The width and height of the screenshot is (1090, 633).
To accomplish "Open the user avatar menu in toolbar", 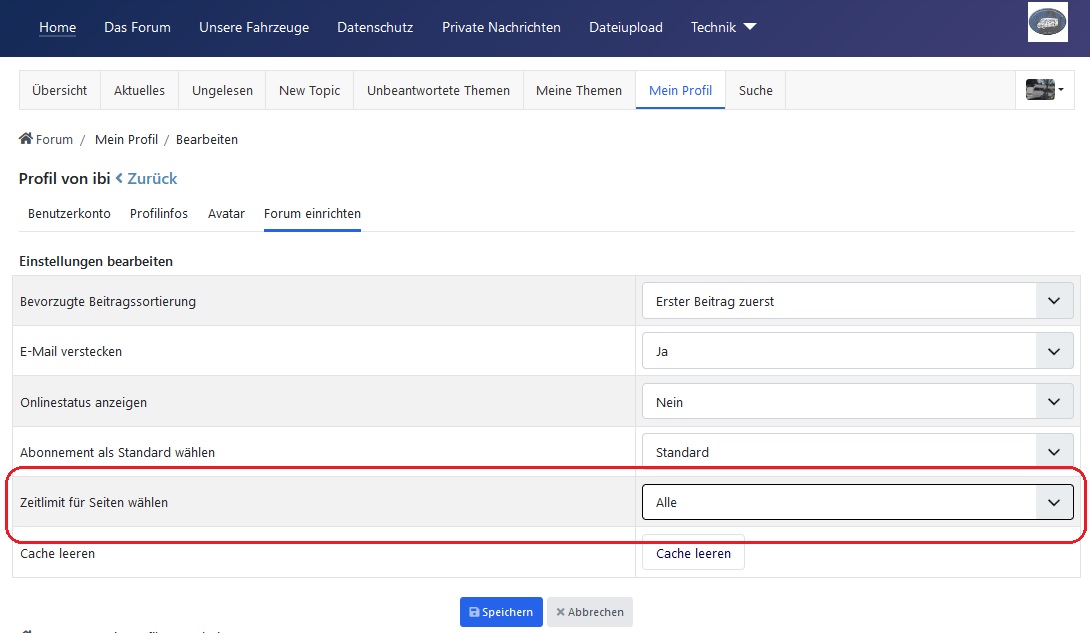I will (x=1044, y=90).
